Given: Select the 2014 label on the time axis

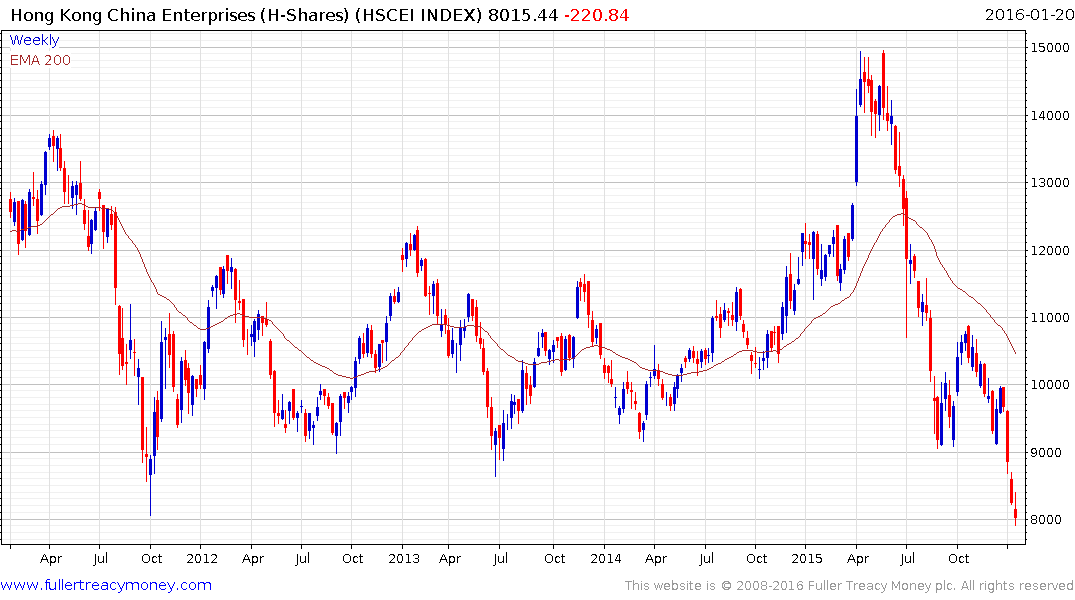Looking at the screenshot, I should [604, 558].
